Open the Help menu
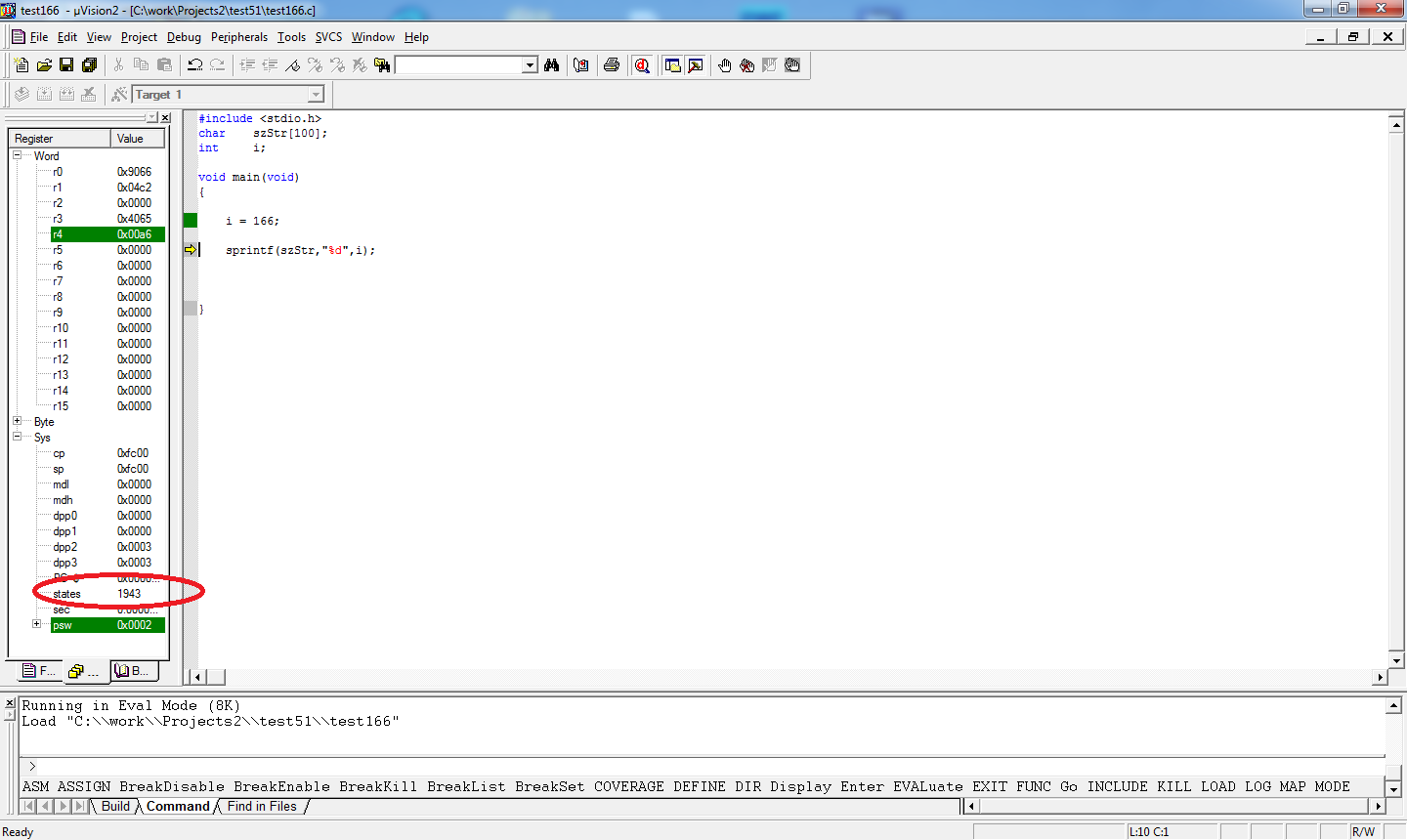Screen dimensions: 1407x840 (416, 37)
